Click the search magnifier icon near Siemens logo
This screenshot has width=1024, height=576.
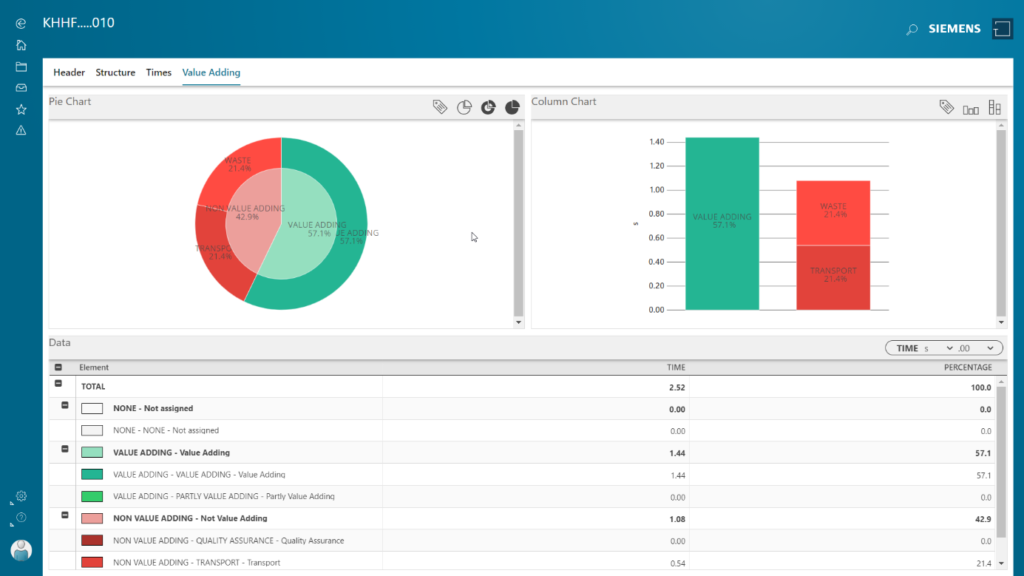pyautogui.click(x=911, y=30)
